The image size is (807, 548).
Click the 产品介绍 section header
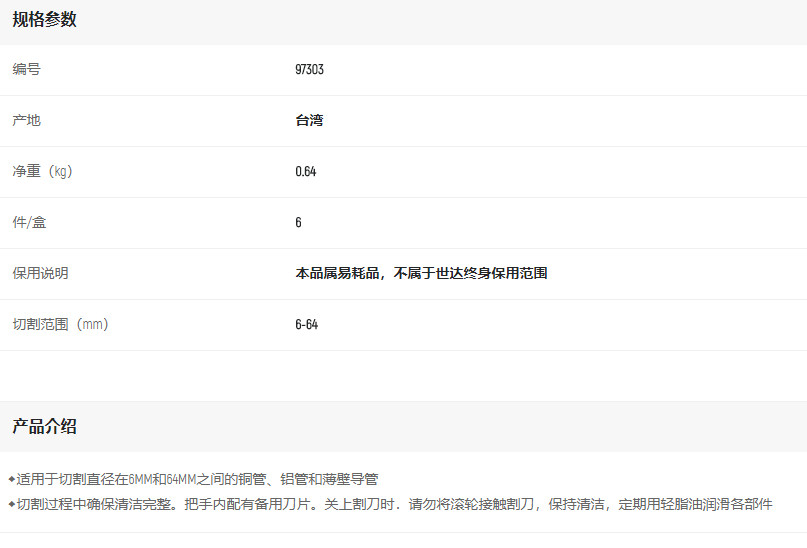44,427
